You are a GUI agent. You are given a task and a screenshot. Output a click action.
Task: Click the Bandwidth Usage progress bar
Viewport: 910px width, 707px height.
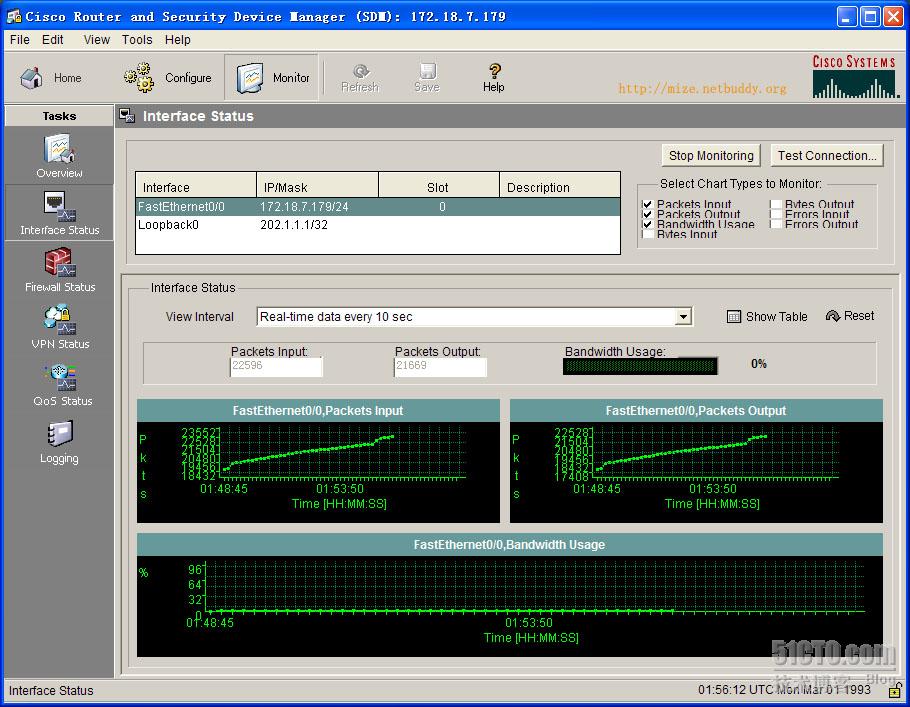[640, 366]
